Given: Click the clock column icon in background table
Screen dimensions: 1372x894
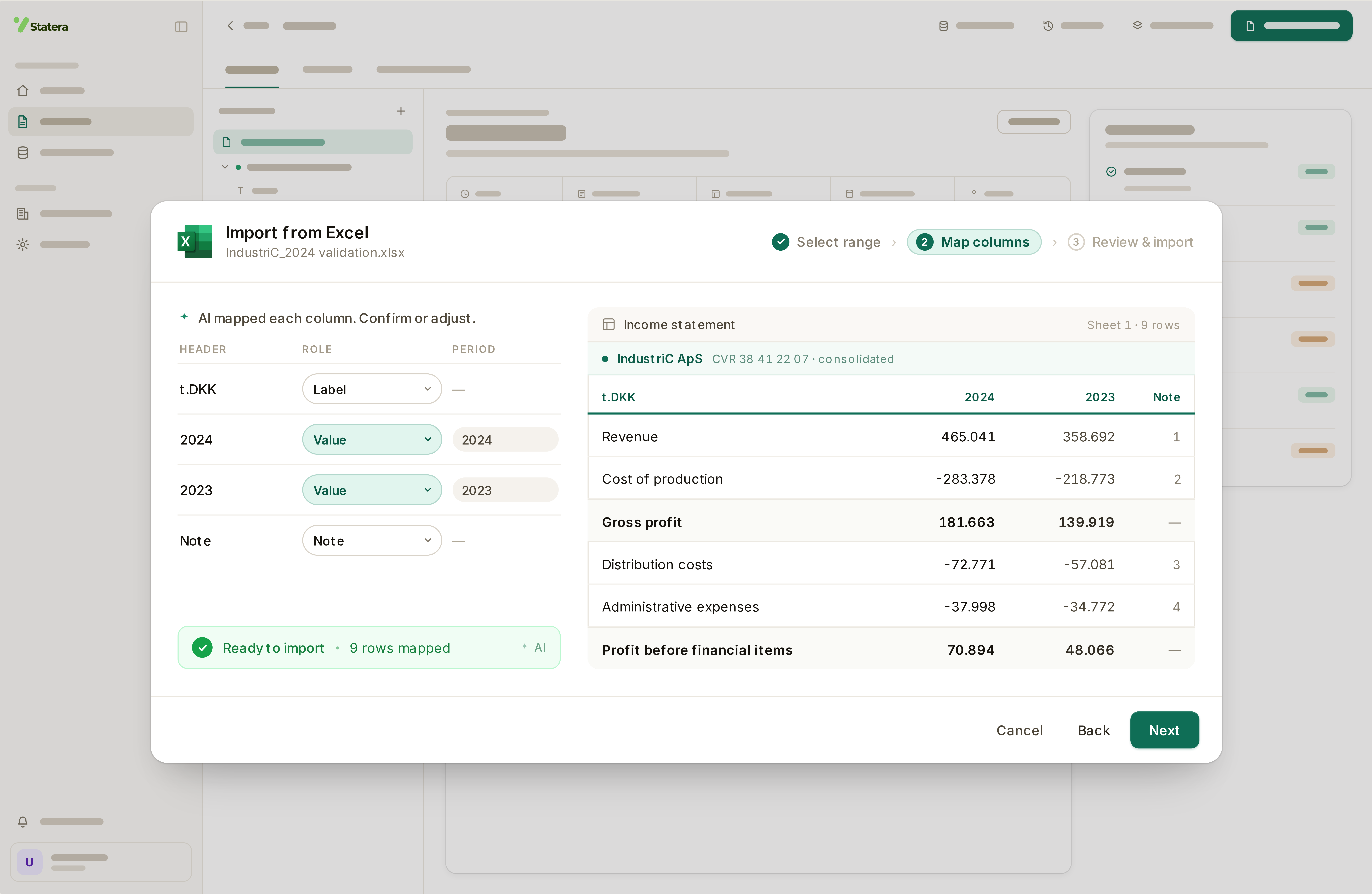Looking at the screenshot, I should (465, 194).
